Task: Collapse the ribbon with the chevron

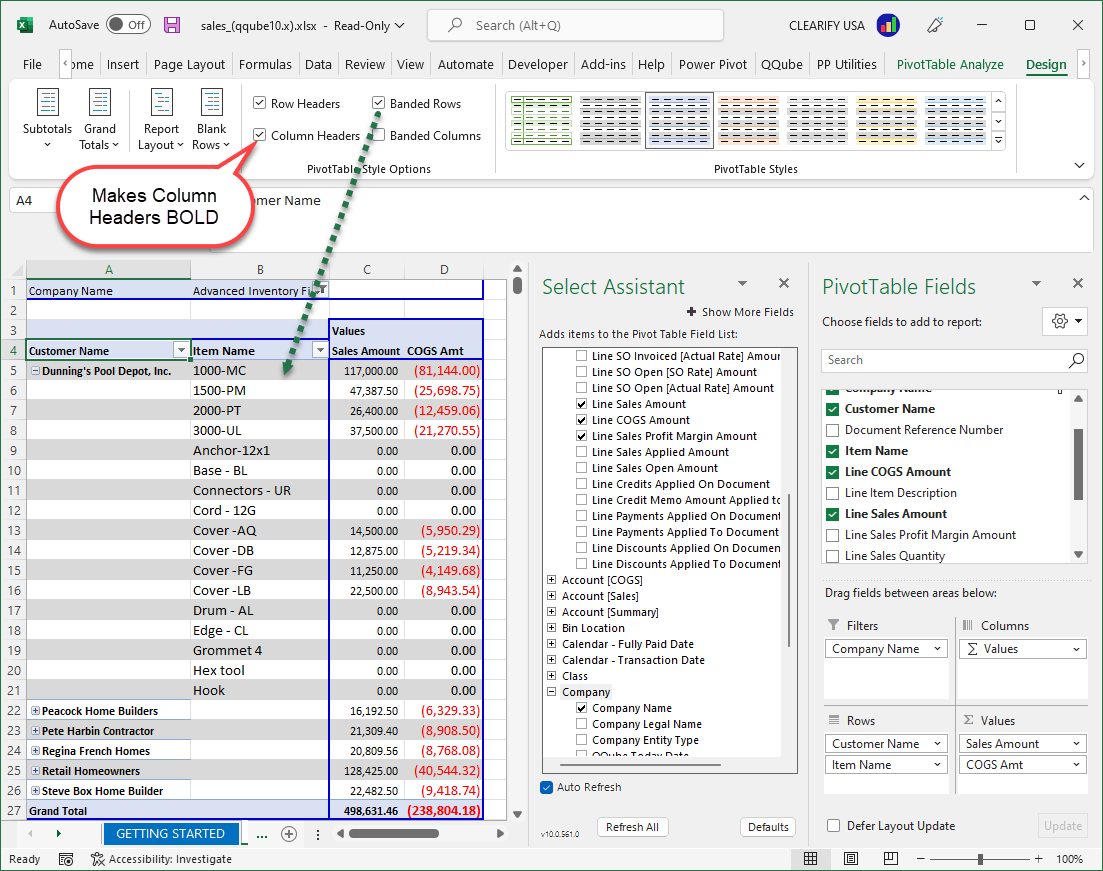Action: coord(1079,165)
